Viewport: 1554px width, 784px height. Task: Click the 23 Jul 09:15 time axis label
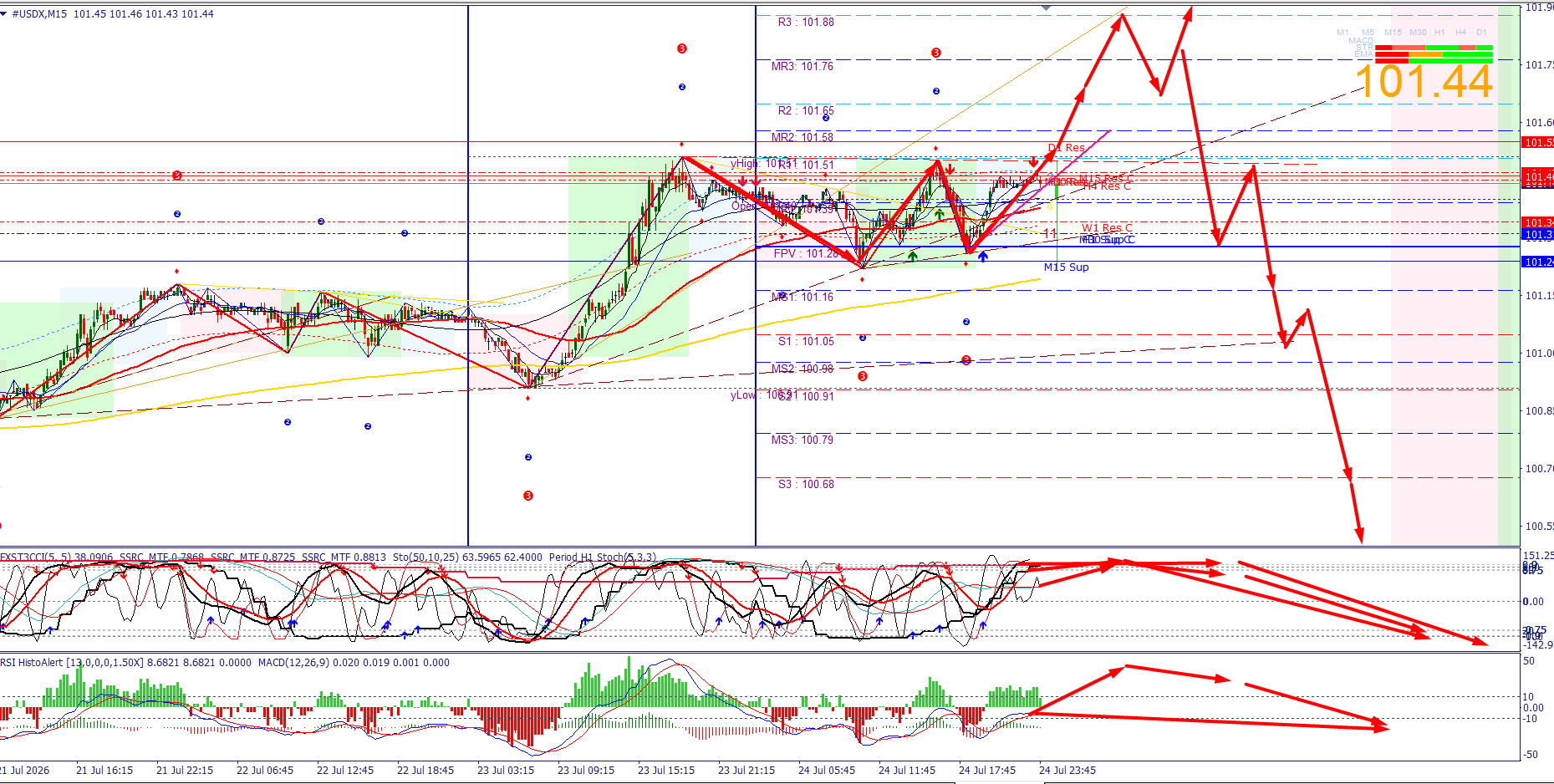586,771
